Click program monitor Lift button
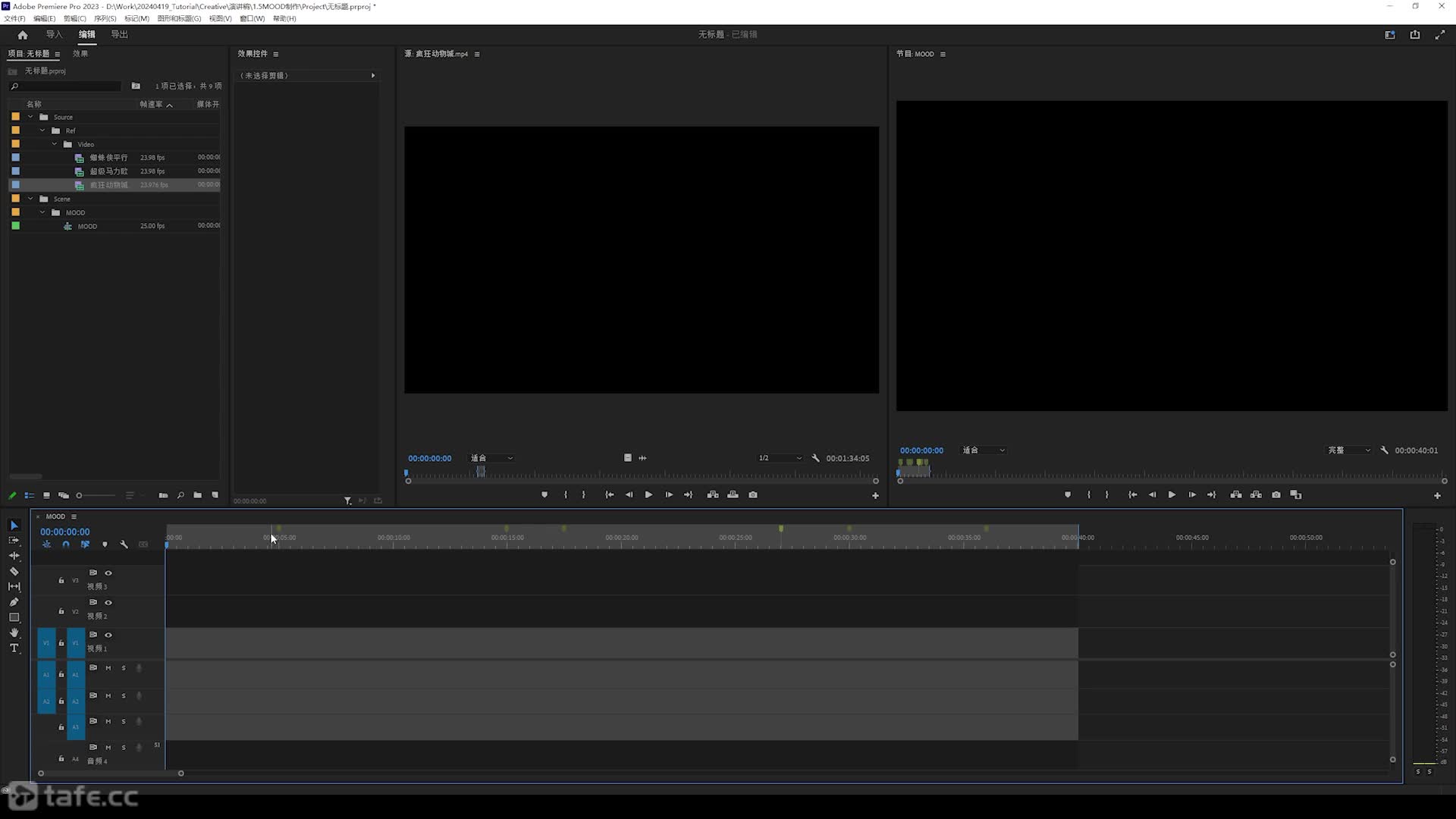Screen dimensions: 1456x819 pyautogui.click(x=1236, y=494)
